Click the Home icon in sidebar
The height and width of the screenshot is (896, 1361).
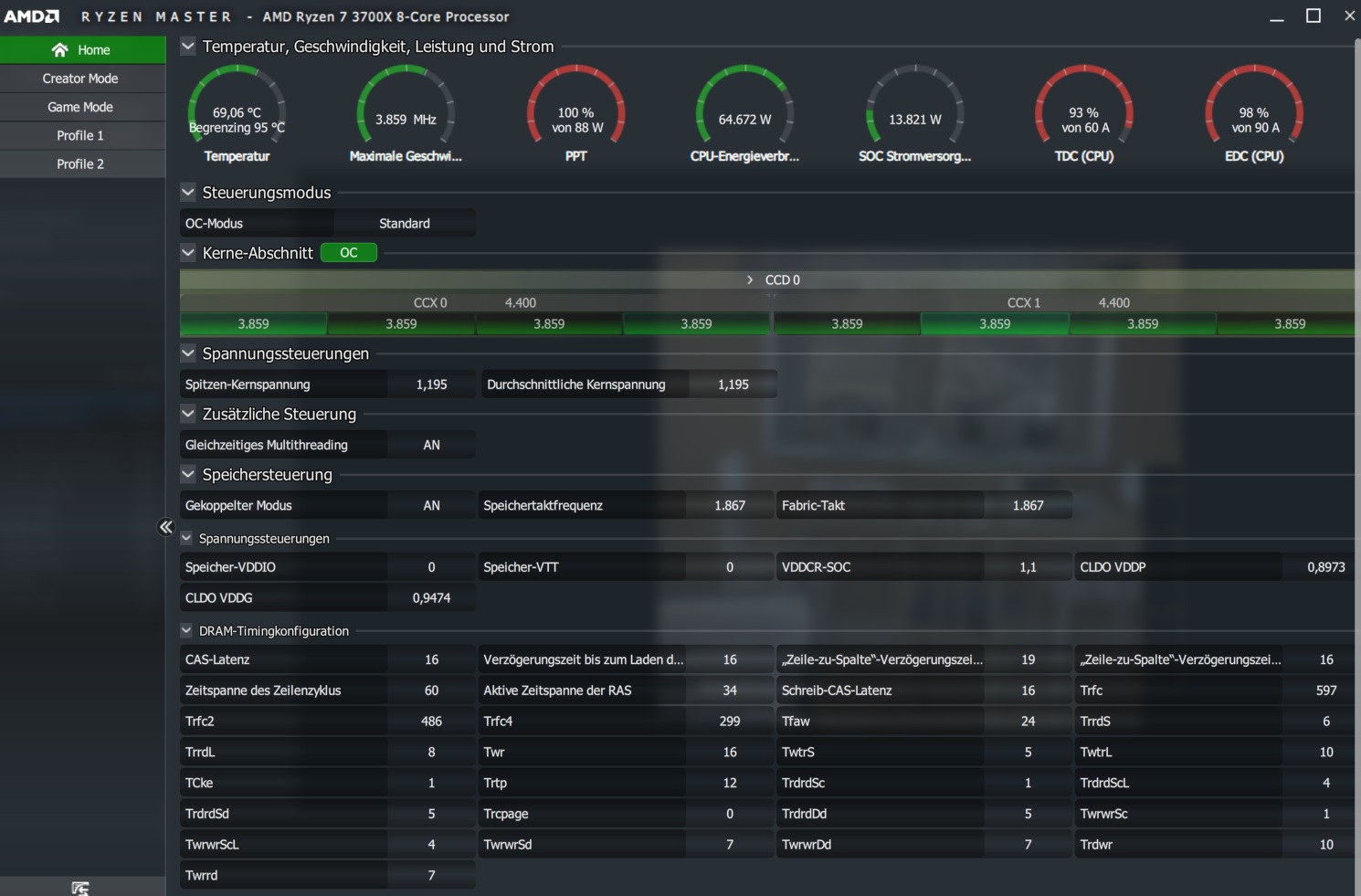pos(60,49)
